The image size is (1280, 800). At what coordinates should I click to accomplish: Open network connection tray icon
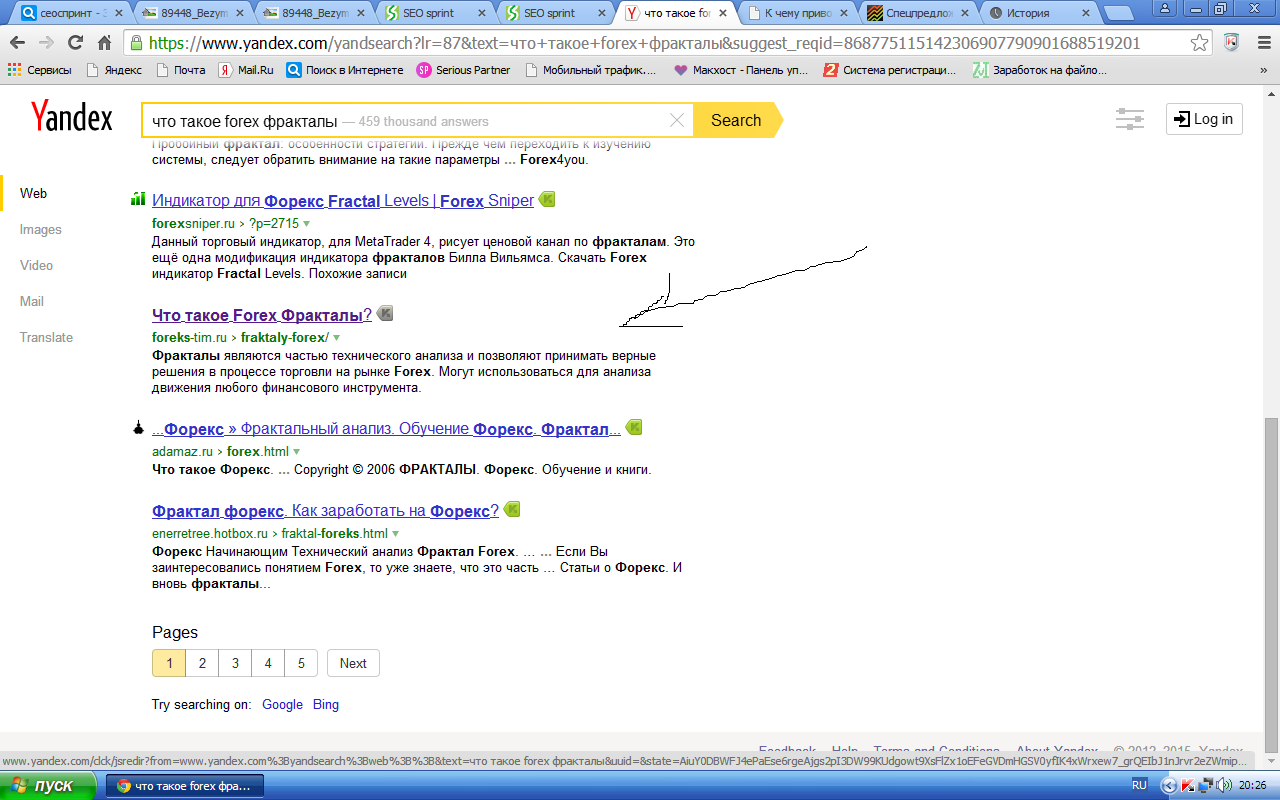pyautogui.click(x=1207, y=786)
